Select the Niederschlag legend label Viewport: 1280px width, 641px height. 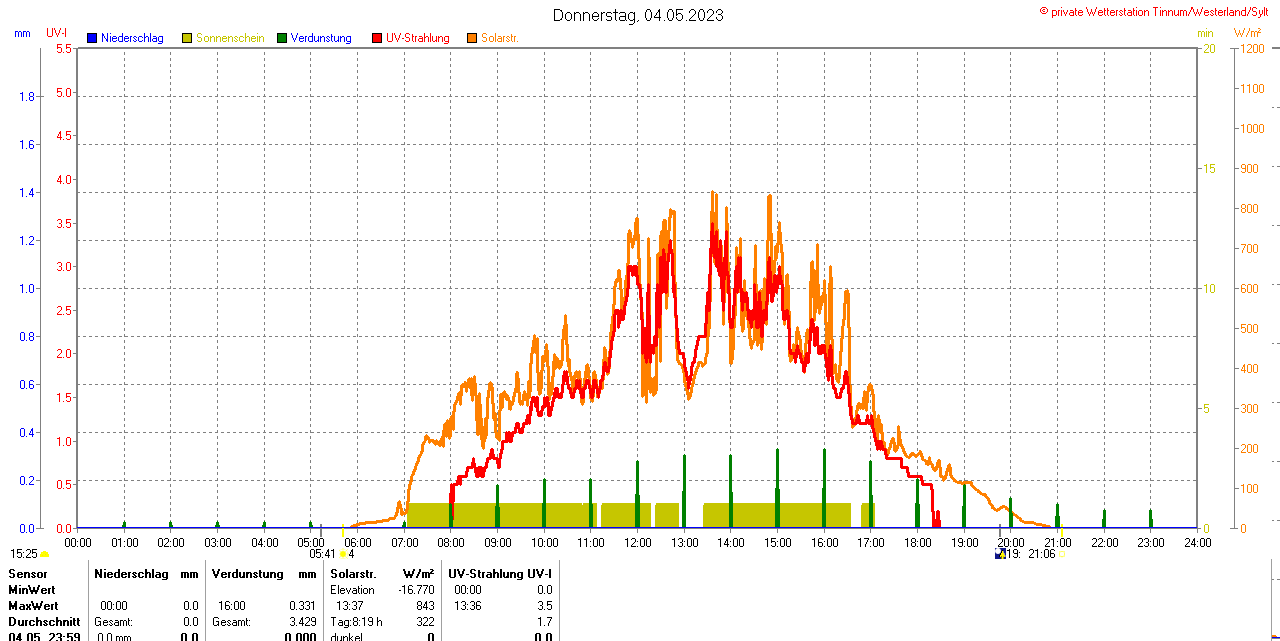pyautogui.click(x=132, y=38)
